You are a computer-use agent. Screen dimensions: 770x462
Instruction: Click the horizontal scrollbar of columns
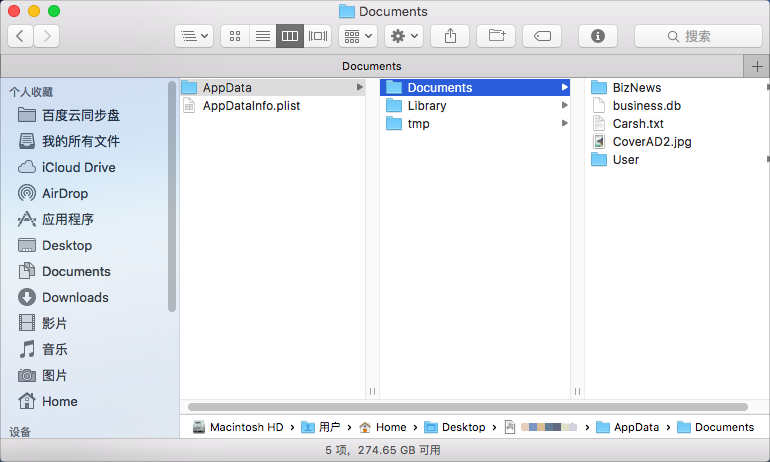[468, 407]
